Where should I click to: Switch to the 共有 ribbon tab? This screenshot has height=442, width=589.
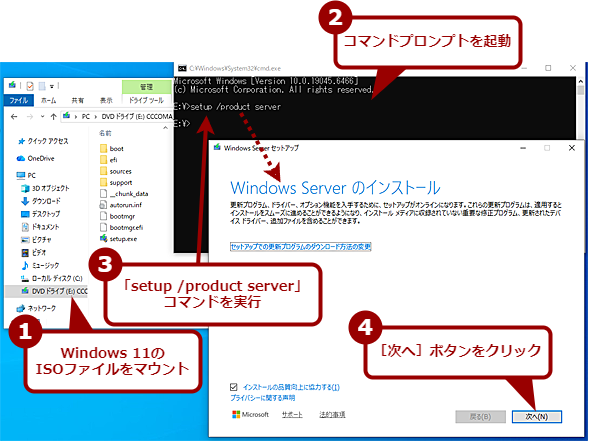[x=78, y=100]
